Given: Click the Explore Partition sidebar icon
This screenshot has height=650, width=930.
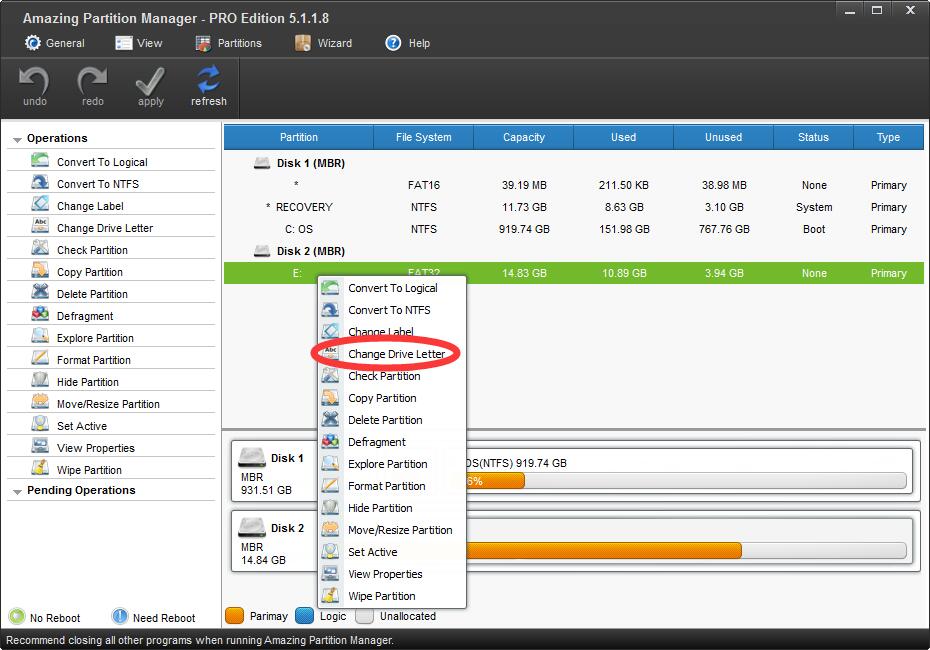Looking at the screenshot, I should coord(40,336).
